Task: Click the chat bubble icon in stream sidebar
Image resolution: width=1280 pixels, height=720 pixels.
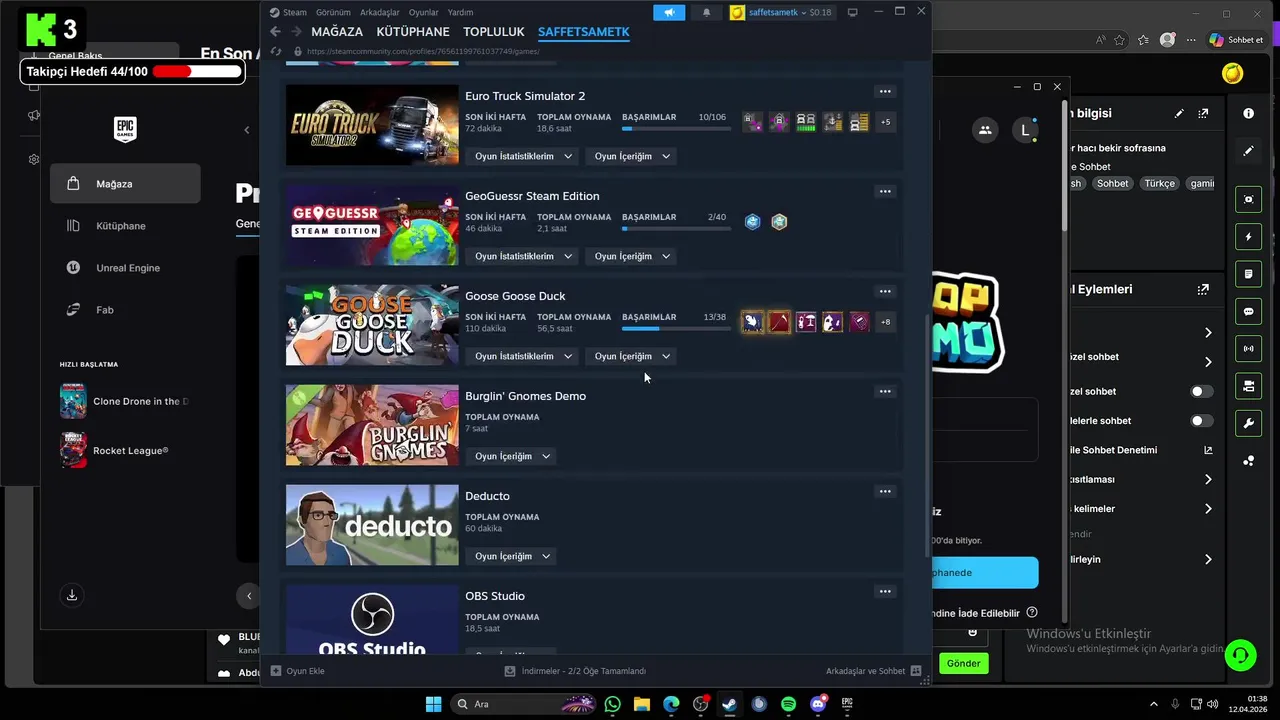Action: 1248,311
